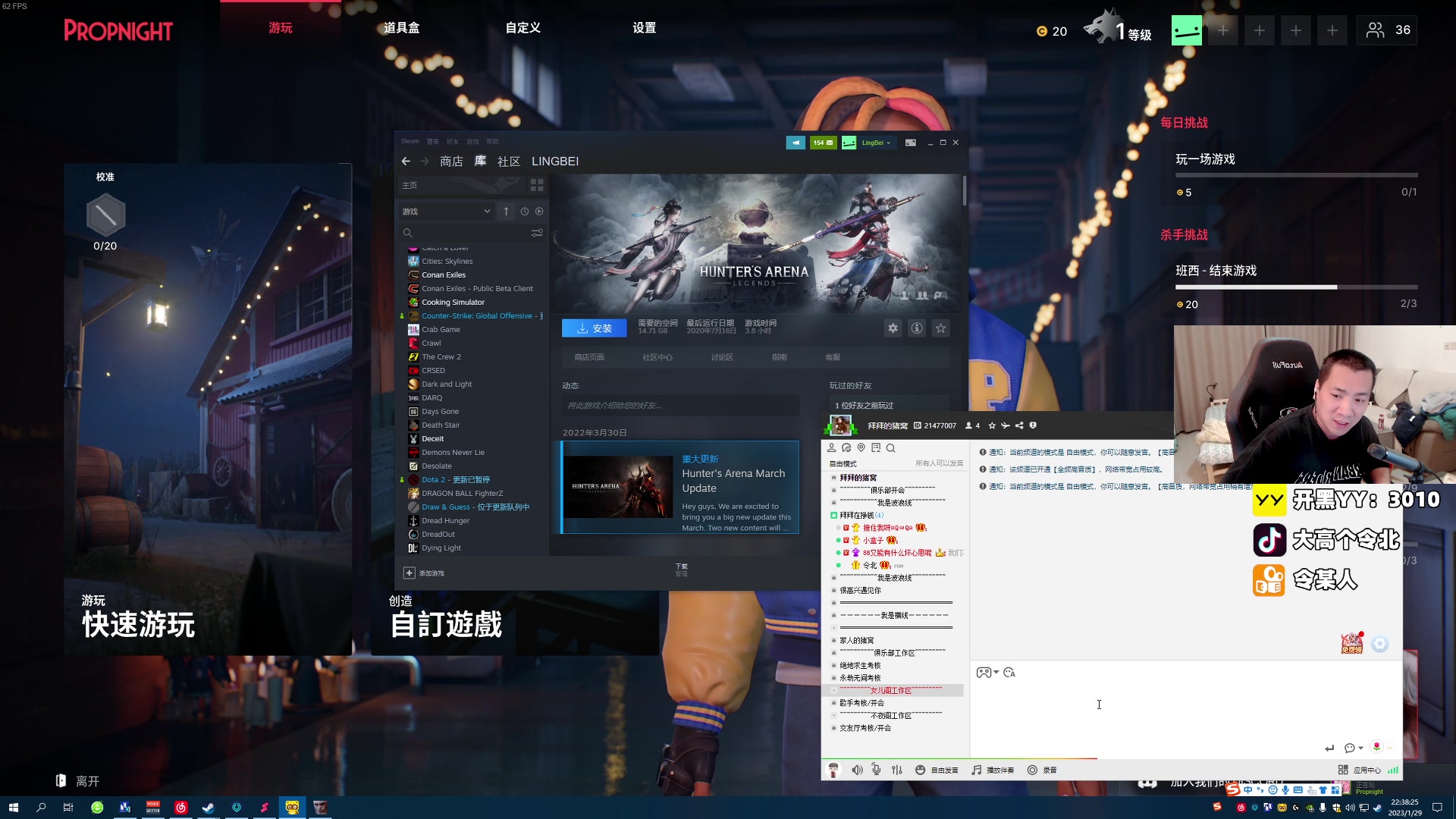Open Propnight 设置 menu tab
Image resolution: width=1456 pixels, height=819 pixels.
tap(645, 28)
